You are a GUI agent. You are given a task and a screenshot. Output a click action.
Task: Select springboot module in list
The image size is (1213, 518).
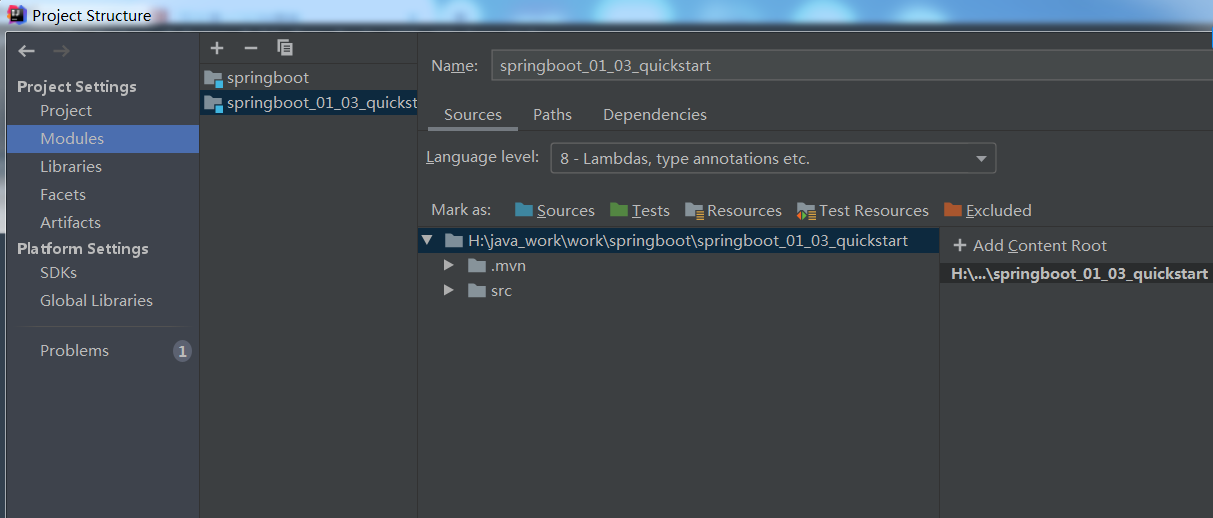click(308, 78)
